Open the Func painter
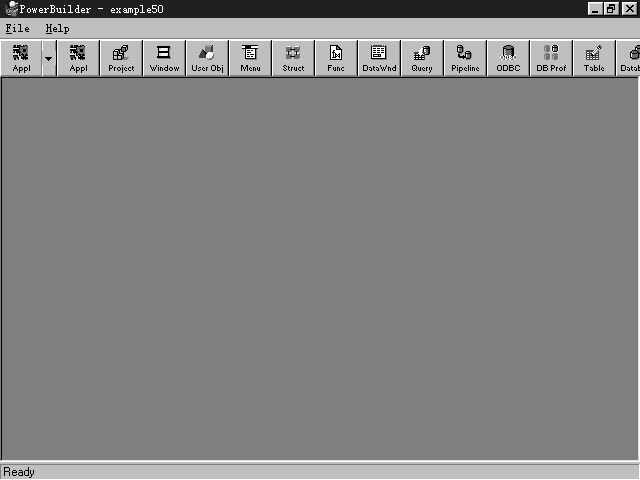Screen dimensions: 640x480 click(336, 58)
